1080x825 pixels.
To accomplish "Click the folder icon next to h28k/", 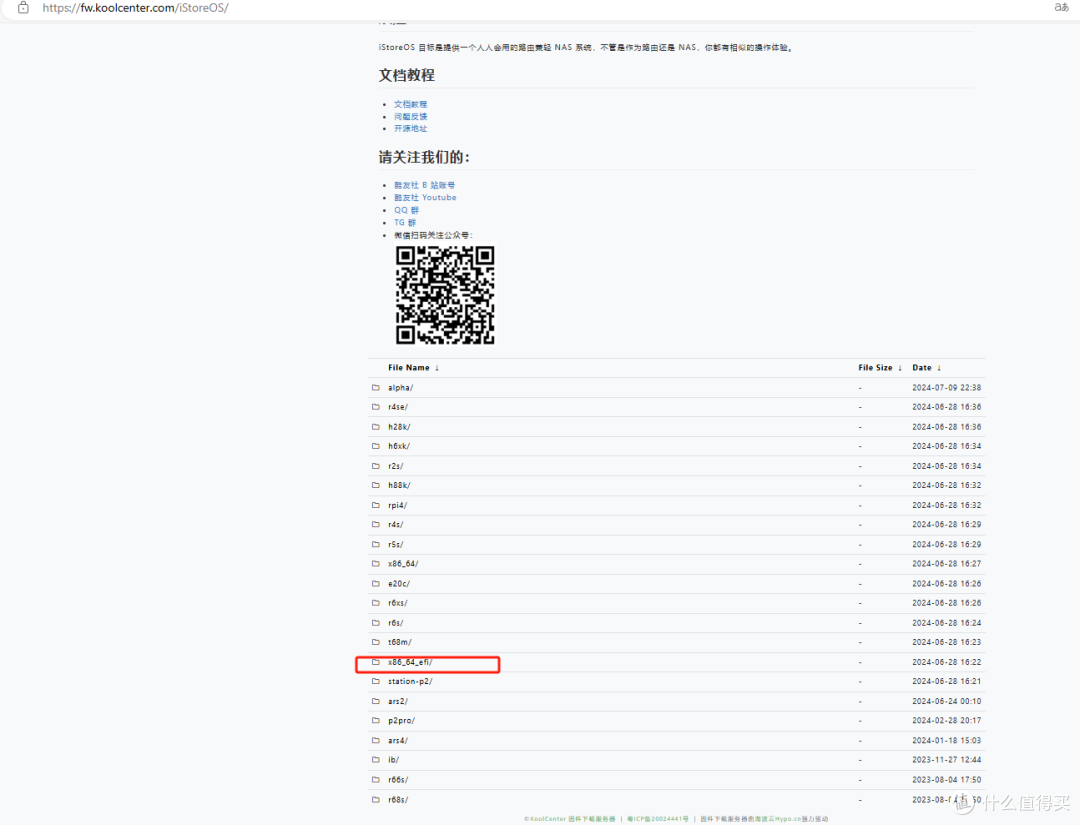I will click(376, 427).
